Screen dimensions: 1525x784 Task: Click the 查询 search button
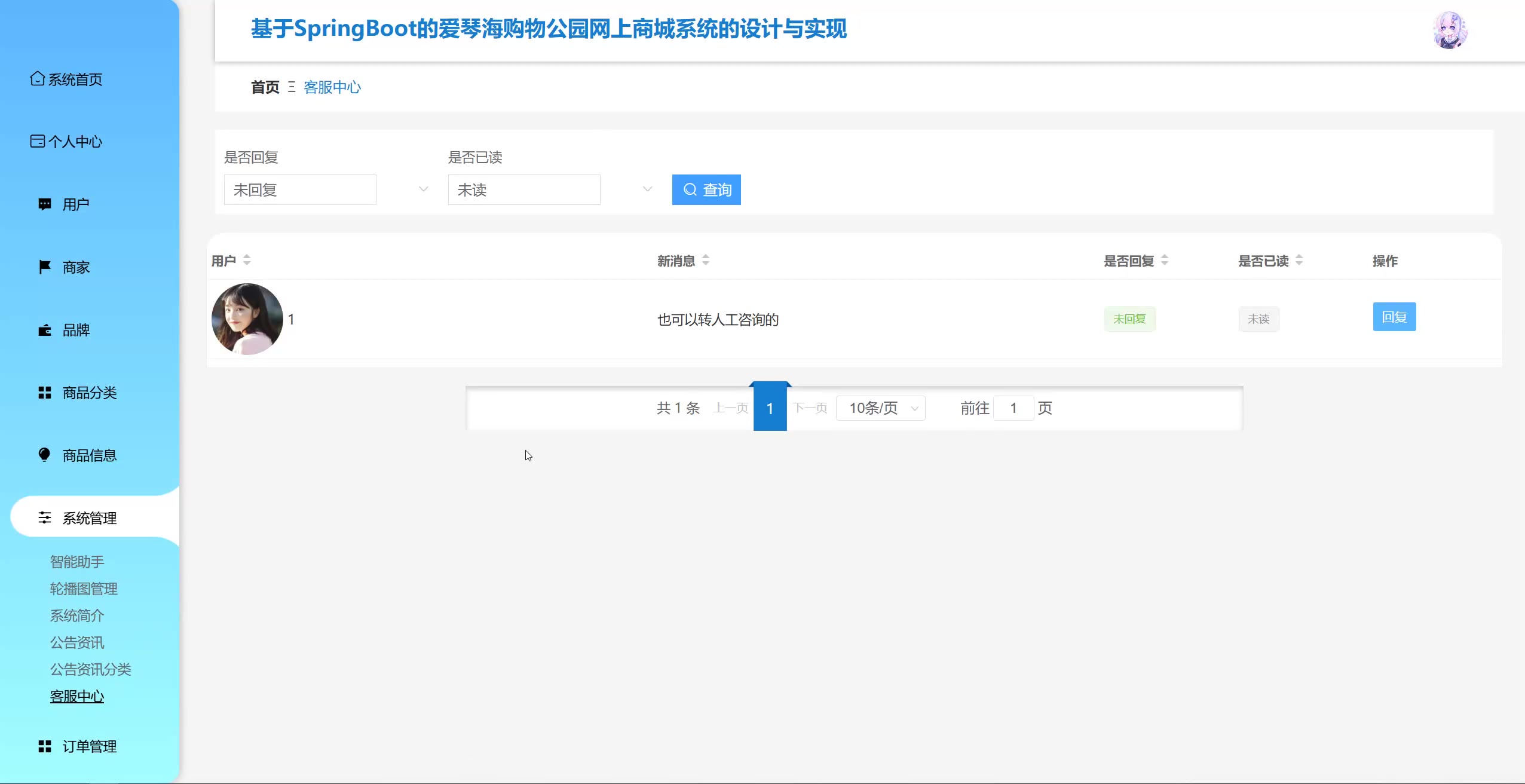tap(706, 190)
